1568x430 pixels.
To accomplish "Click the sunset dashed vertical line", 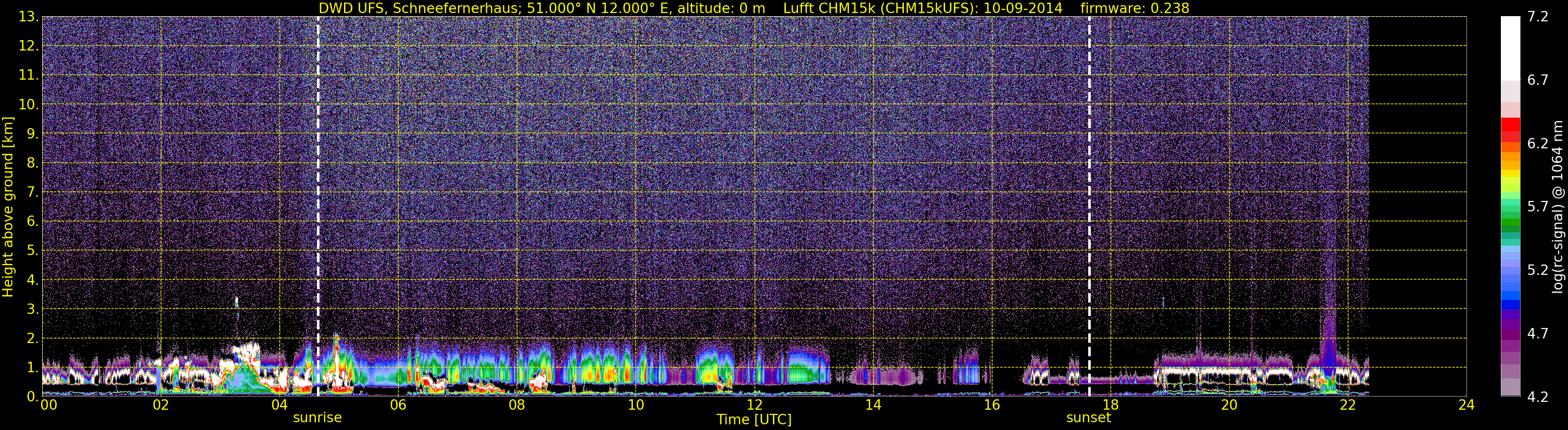I will click(x=1089, y=206).
